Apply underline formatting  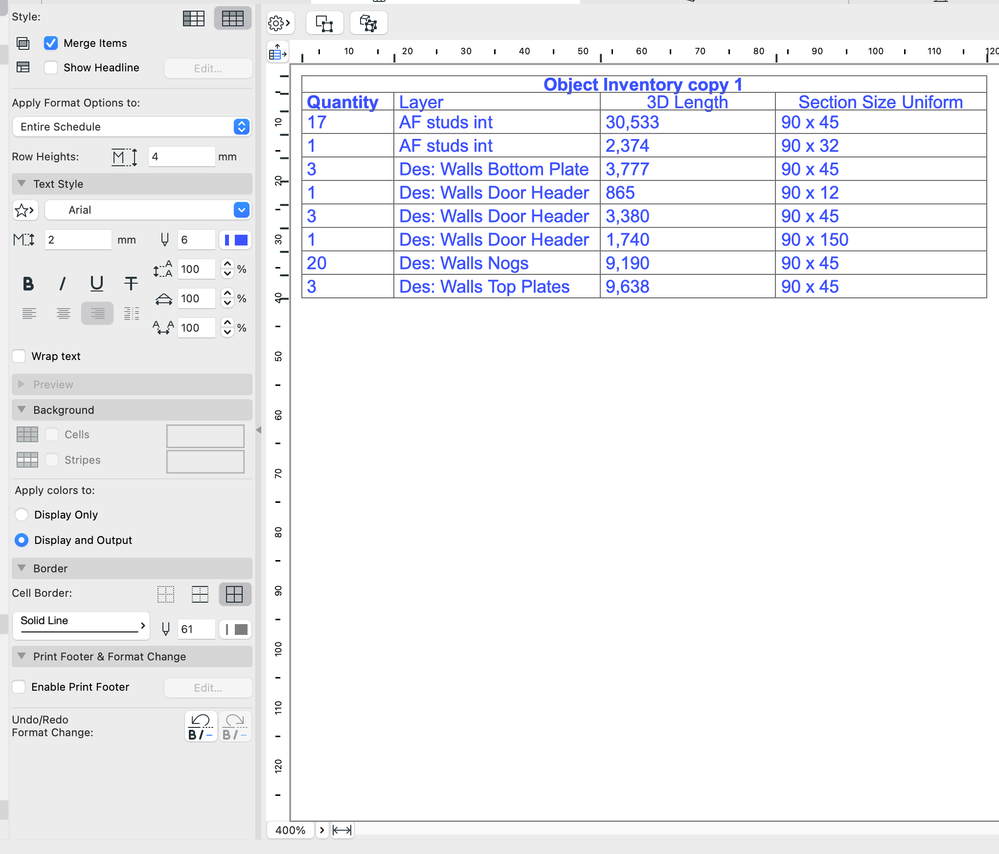coord(96,284)
